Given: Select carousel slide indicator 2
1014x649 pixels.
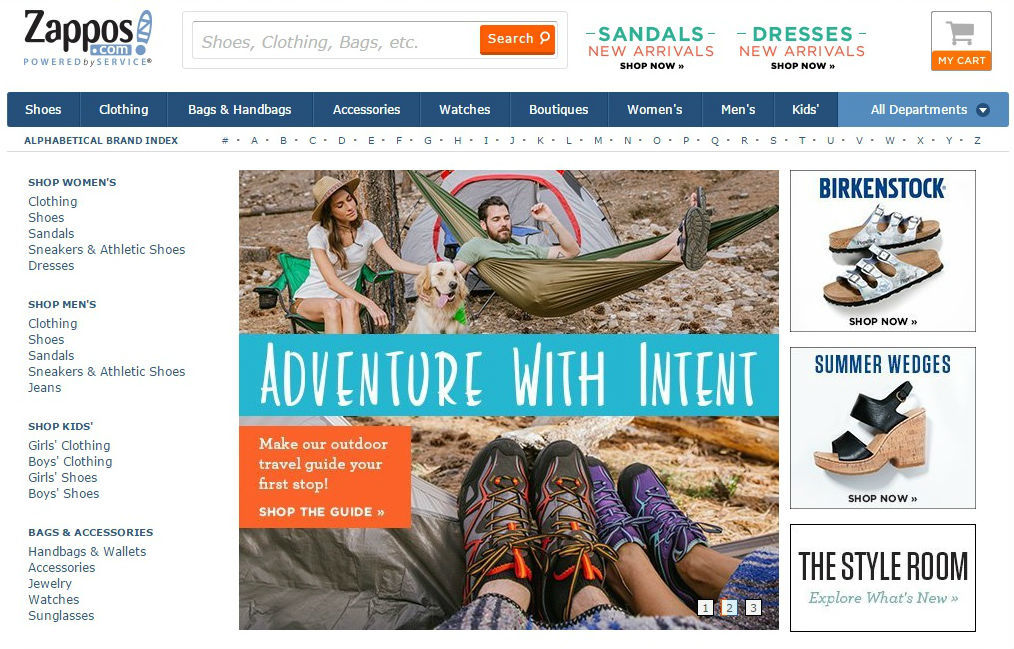Looking at the screenshot, I should click(729, 608).
